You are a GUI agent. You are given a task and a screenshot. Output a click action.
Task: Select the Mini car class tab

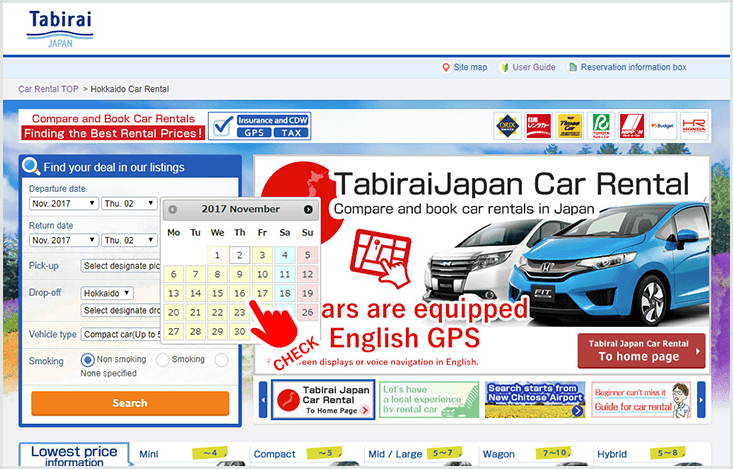coord(189,454)
